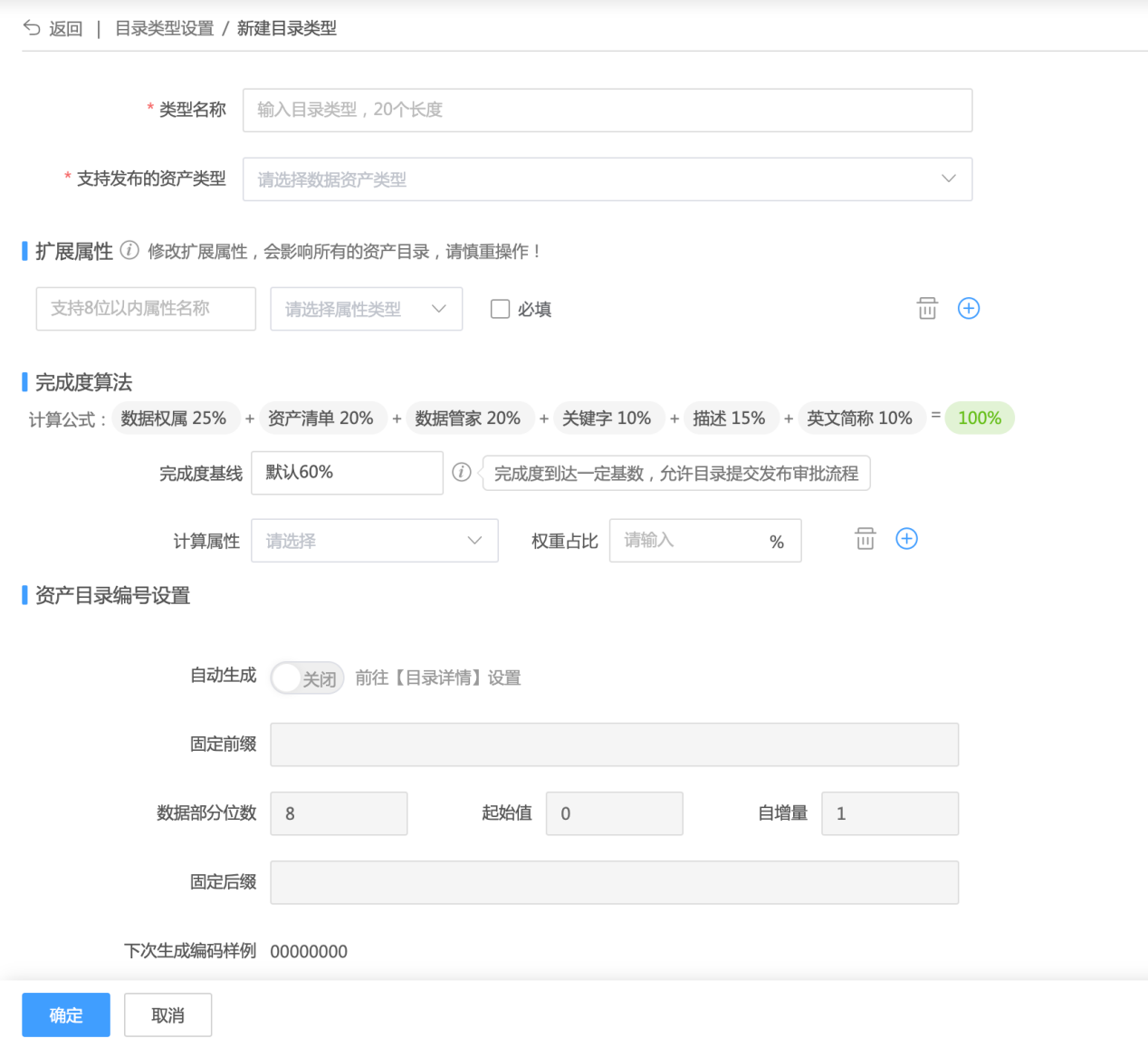Click the 固定后缀 field
Viewport: 1148px width, 1048px height.
point(615,882)
